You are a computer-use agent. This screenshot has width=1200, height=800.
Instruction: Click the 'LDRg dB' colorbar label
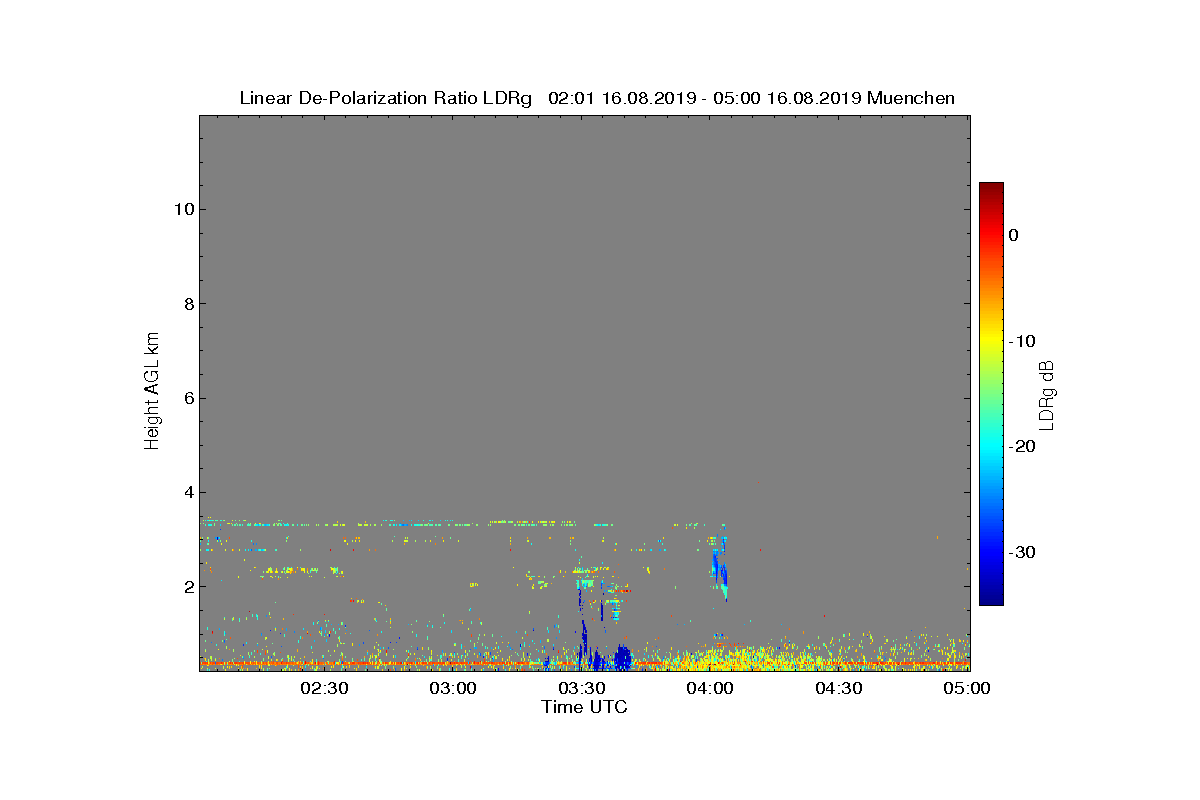[1047, 394]
